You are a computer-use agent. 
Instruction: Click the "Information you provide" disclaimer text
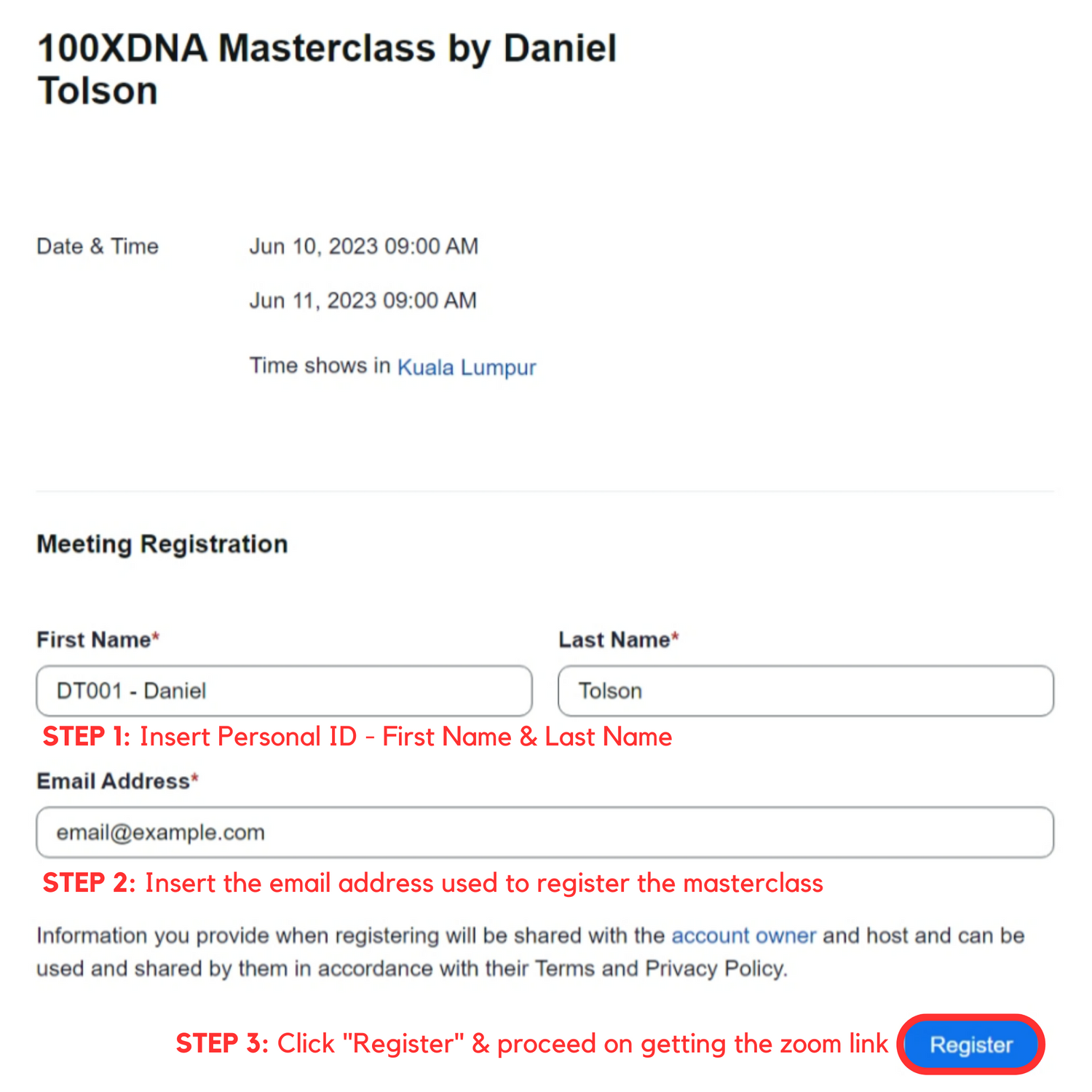pyautogui.click(x=349, y=935)
